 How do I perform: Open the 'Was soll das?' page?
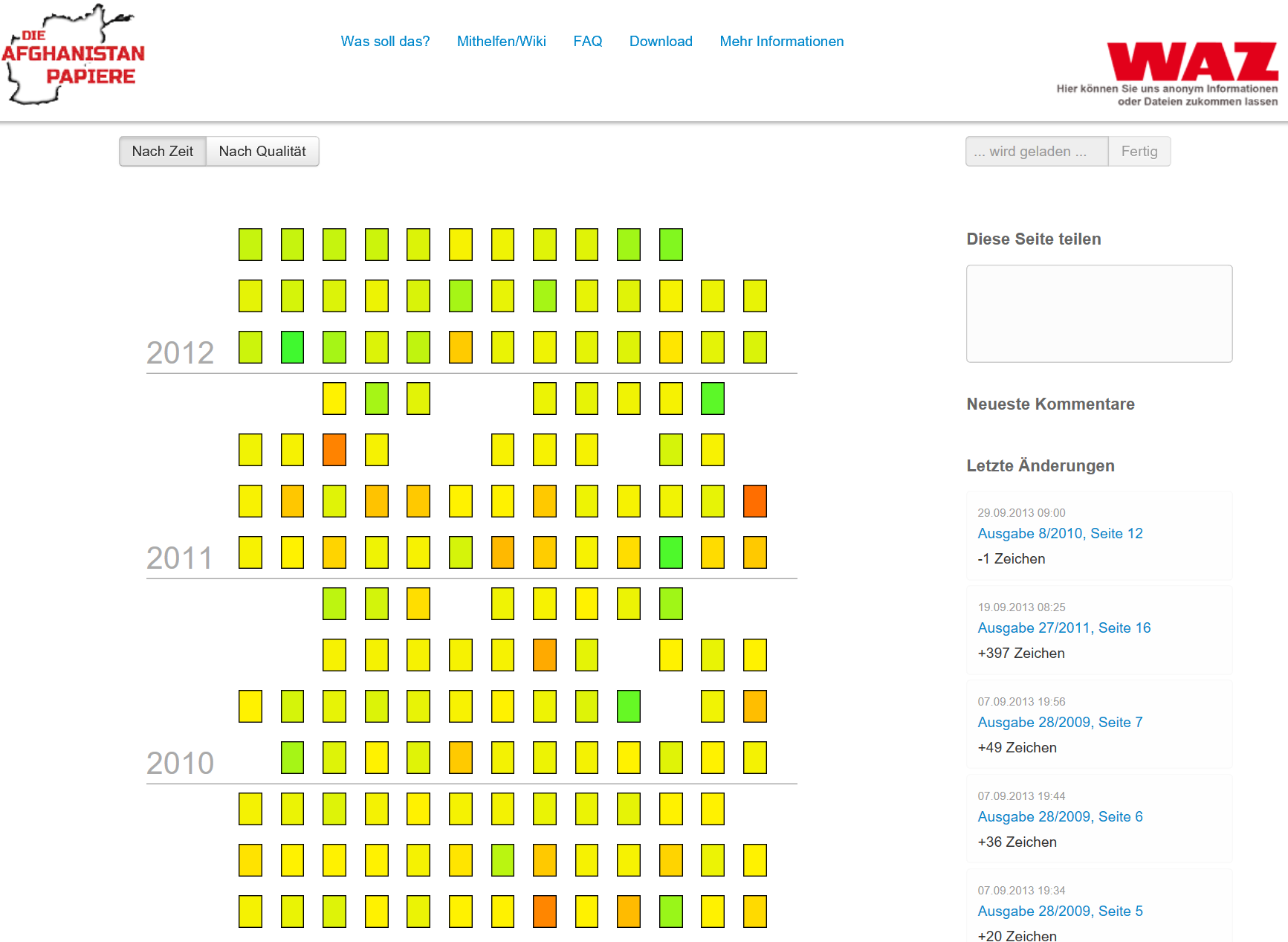click(385, 42)
